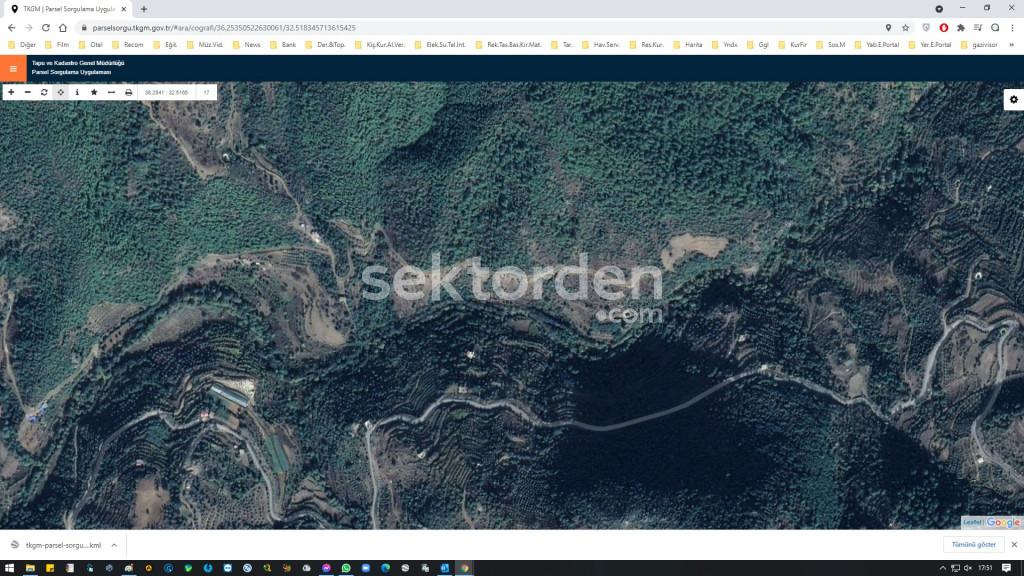Activate the locate crosshair tool
1024x576 pixels.
[x=61, y=92]
